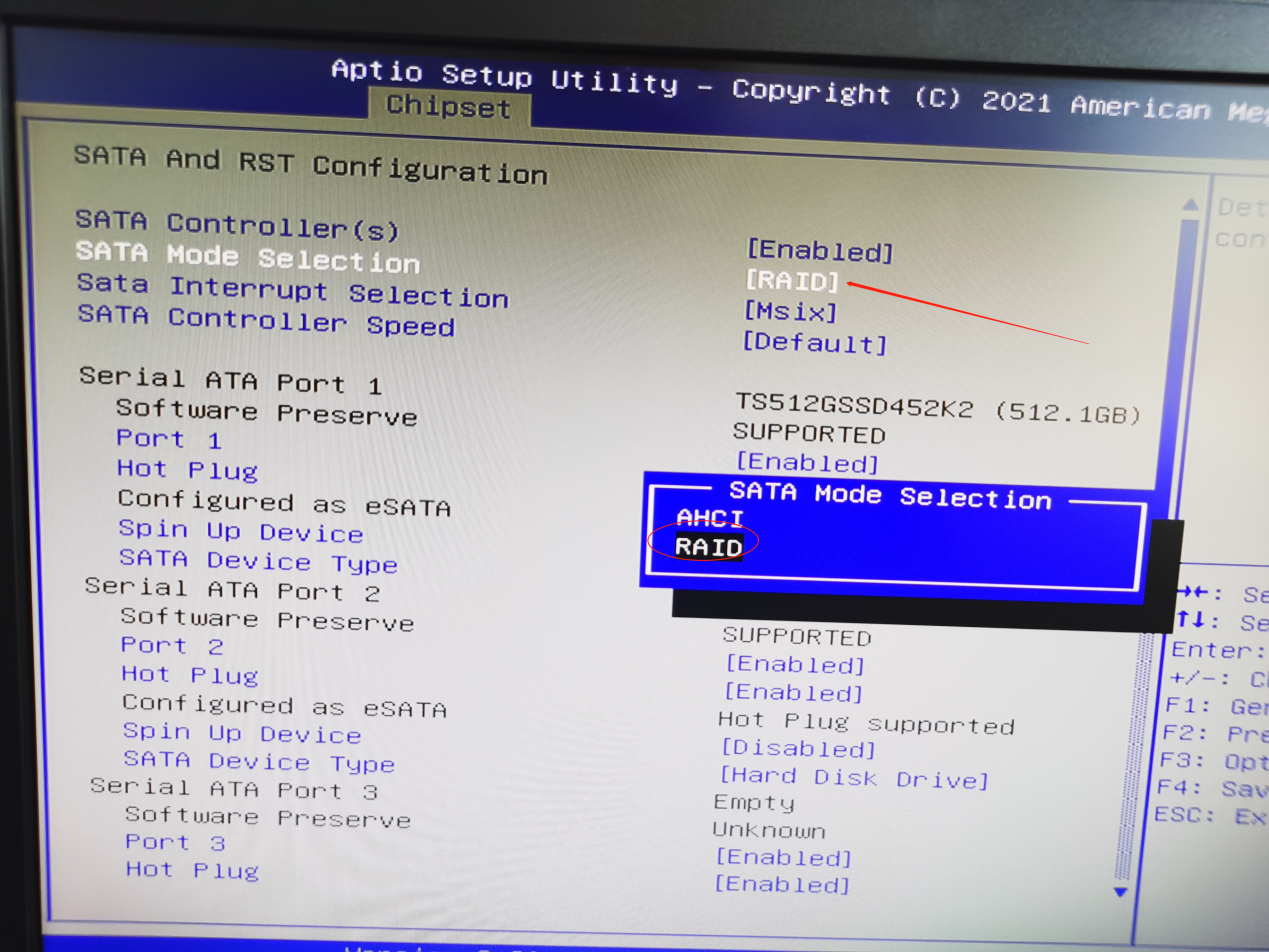Click Software Preserve under Serial ATA Port 2
The height and width of the screenshot is (952, 1269).
[267, 620]
